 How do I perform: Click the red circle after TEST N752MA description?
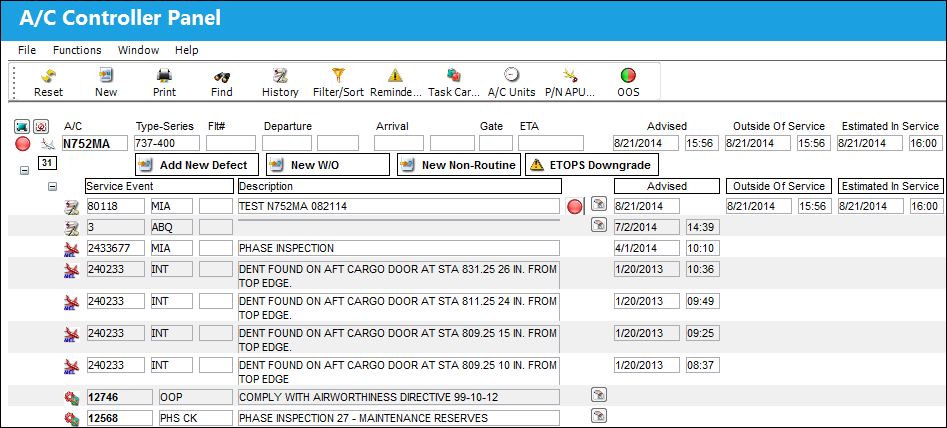(x=575, y=207)
